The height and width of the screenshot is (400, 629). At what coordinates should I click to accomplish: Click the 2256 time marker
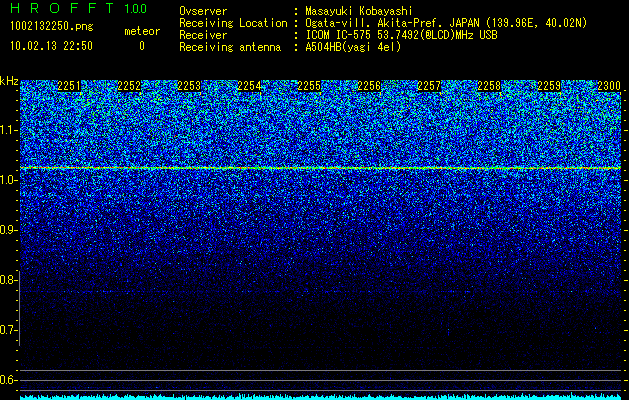[369, 86]
